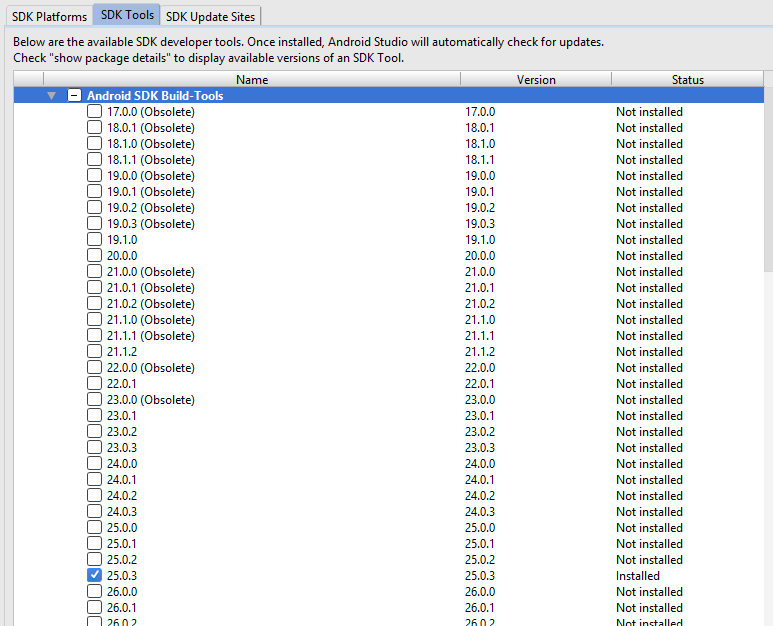Click the vertical scrollbar thumb
The width and height of the screenshot is (773, 626).
(x=769, y=180)
